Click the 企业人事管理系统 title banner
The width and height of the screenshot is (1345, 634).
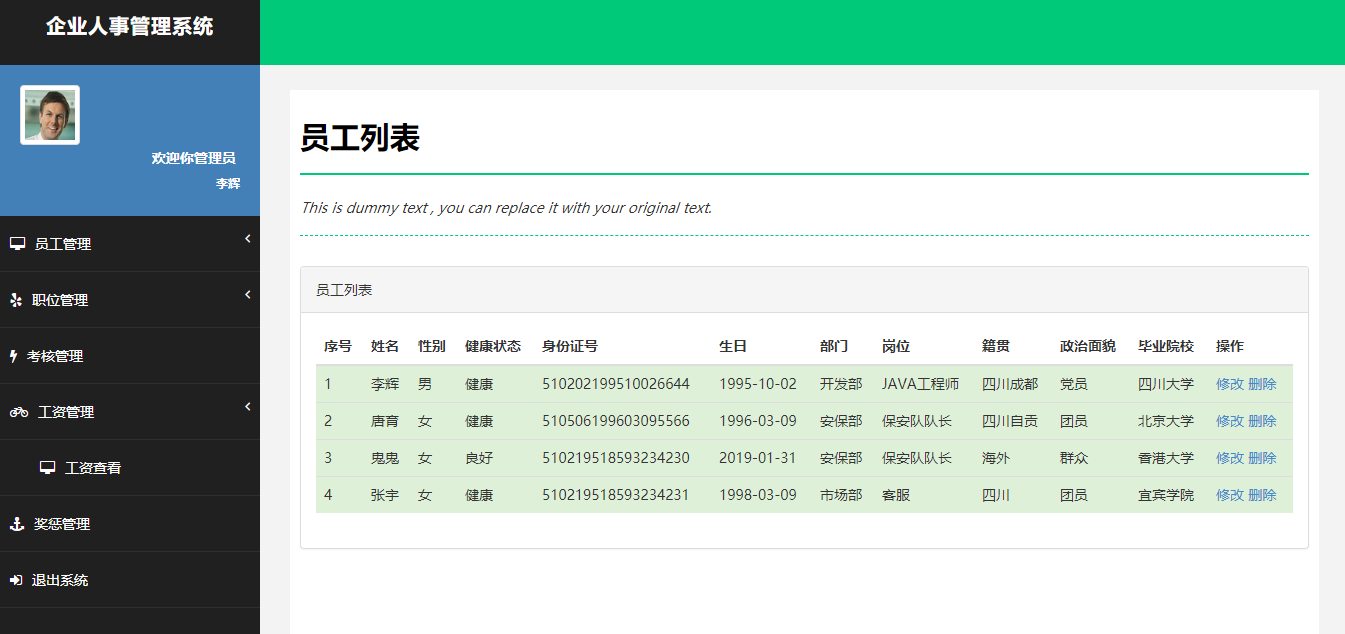(x=129, y=29)
